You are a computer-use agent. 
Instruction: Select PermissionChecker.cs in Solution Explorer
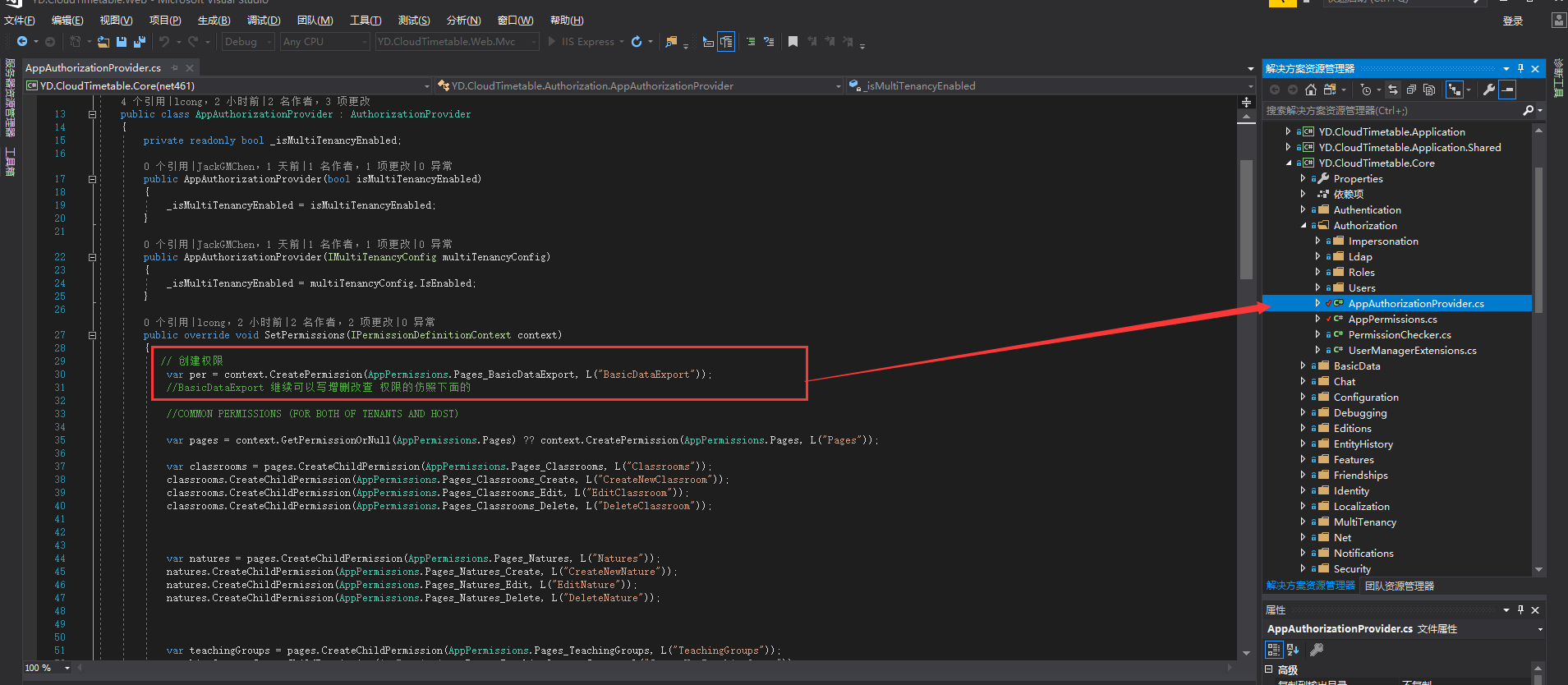1400,334
